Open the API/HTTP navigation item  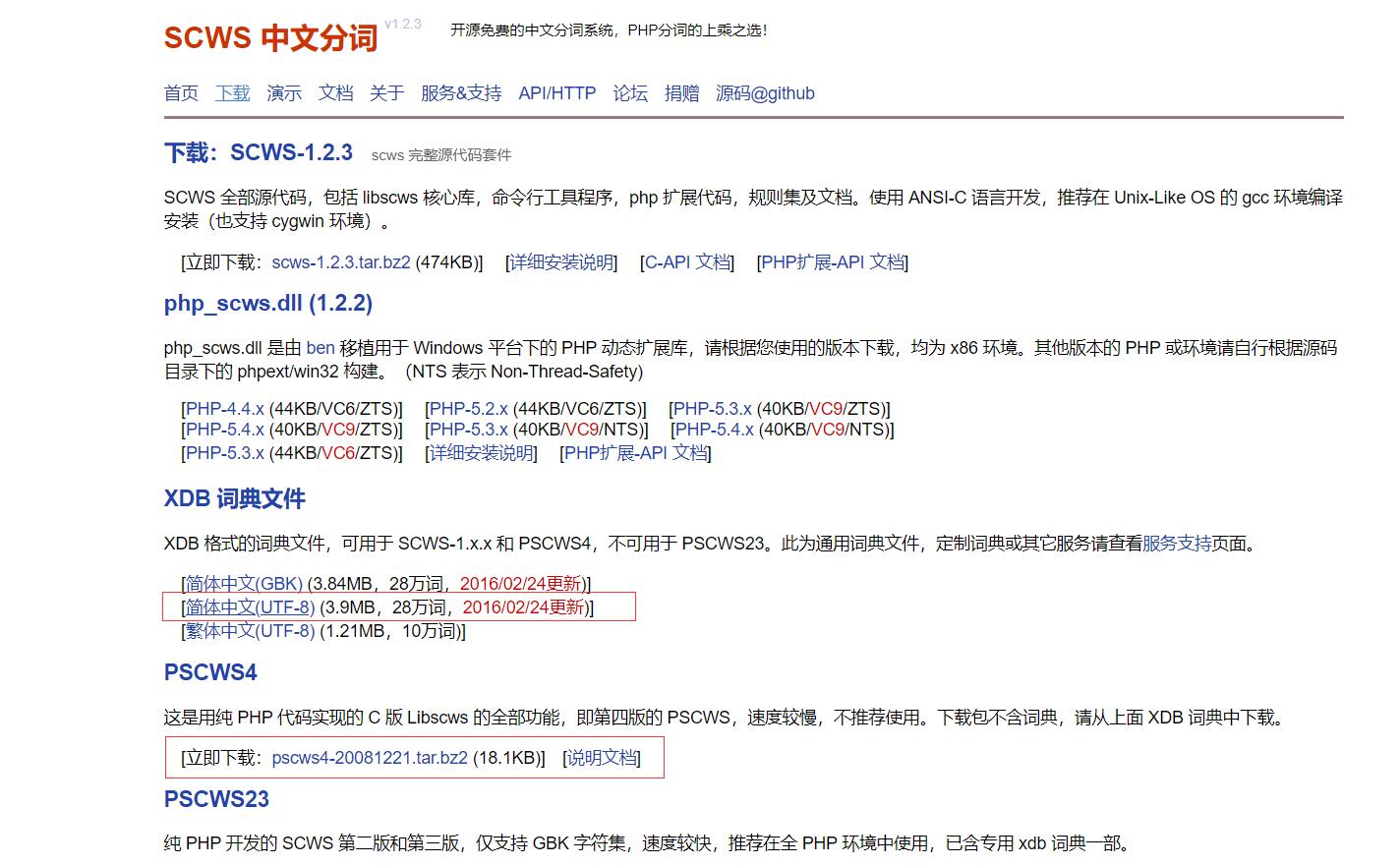coord(557,93)
